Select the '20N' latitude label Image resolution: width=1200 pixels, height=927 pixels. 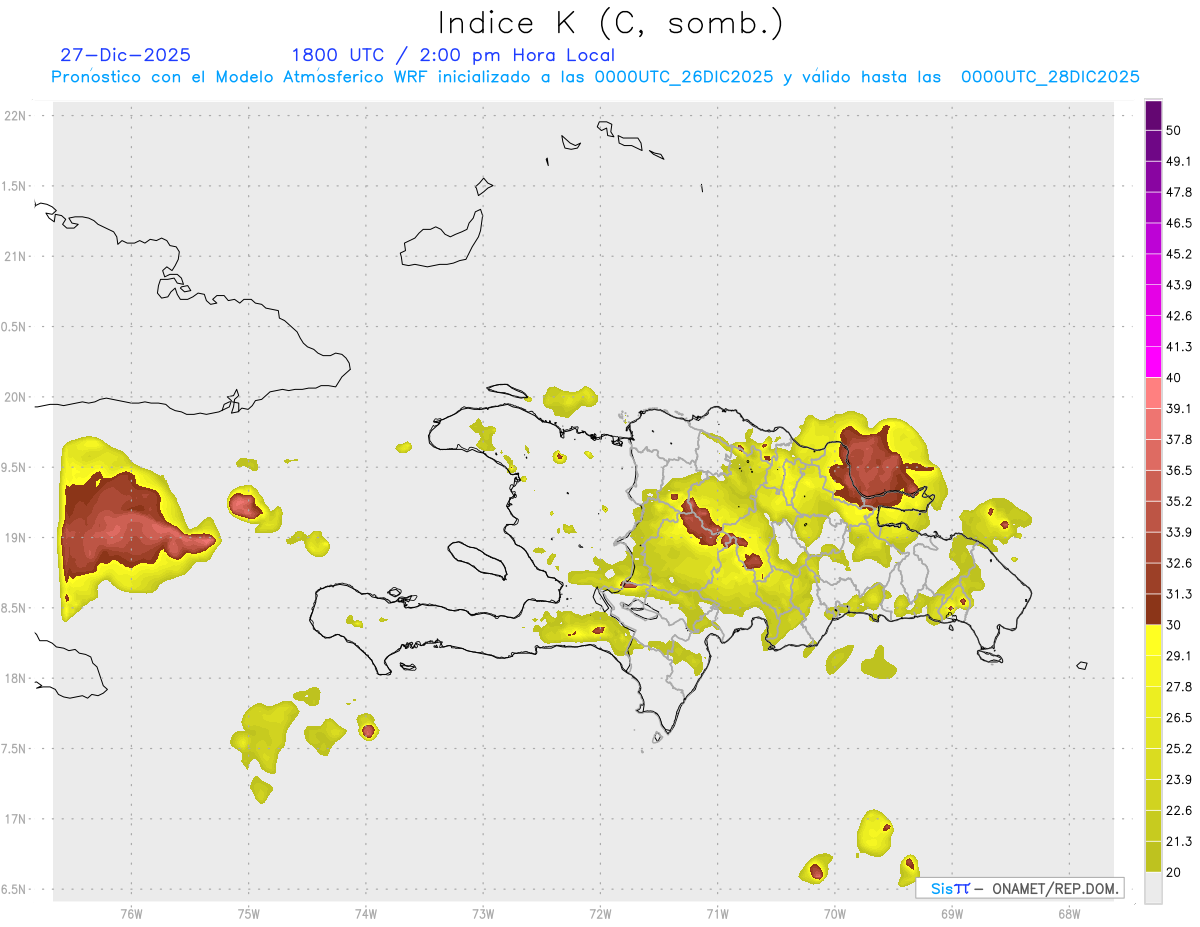(16, 397)
